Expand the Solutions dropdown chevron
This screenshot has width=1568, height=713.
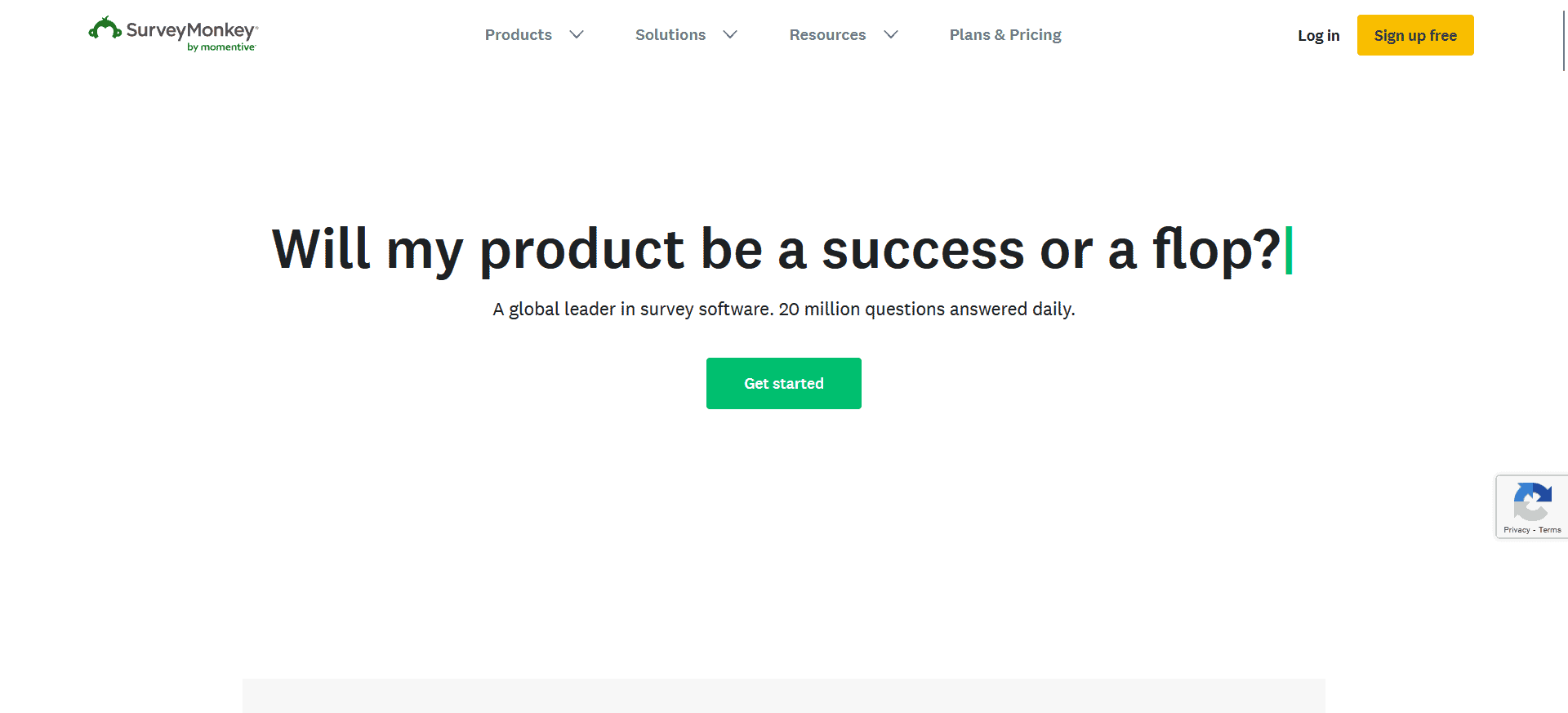click(x=730, y=35)
